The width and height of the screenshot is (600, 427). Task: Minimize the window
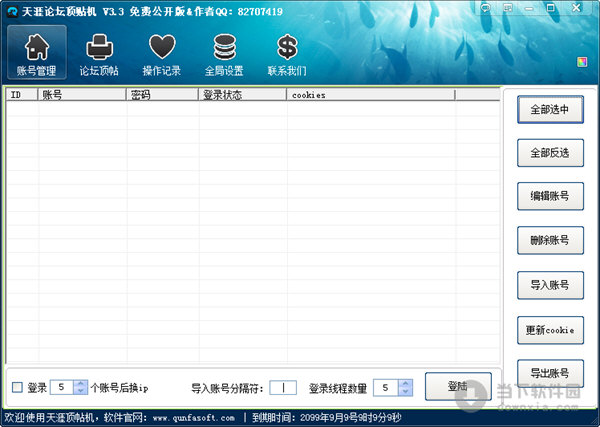(529, 8)
